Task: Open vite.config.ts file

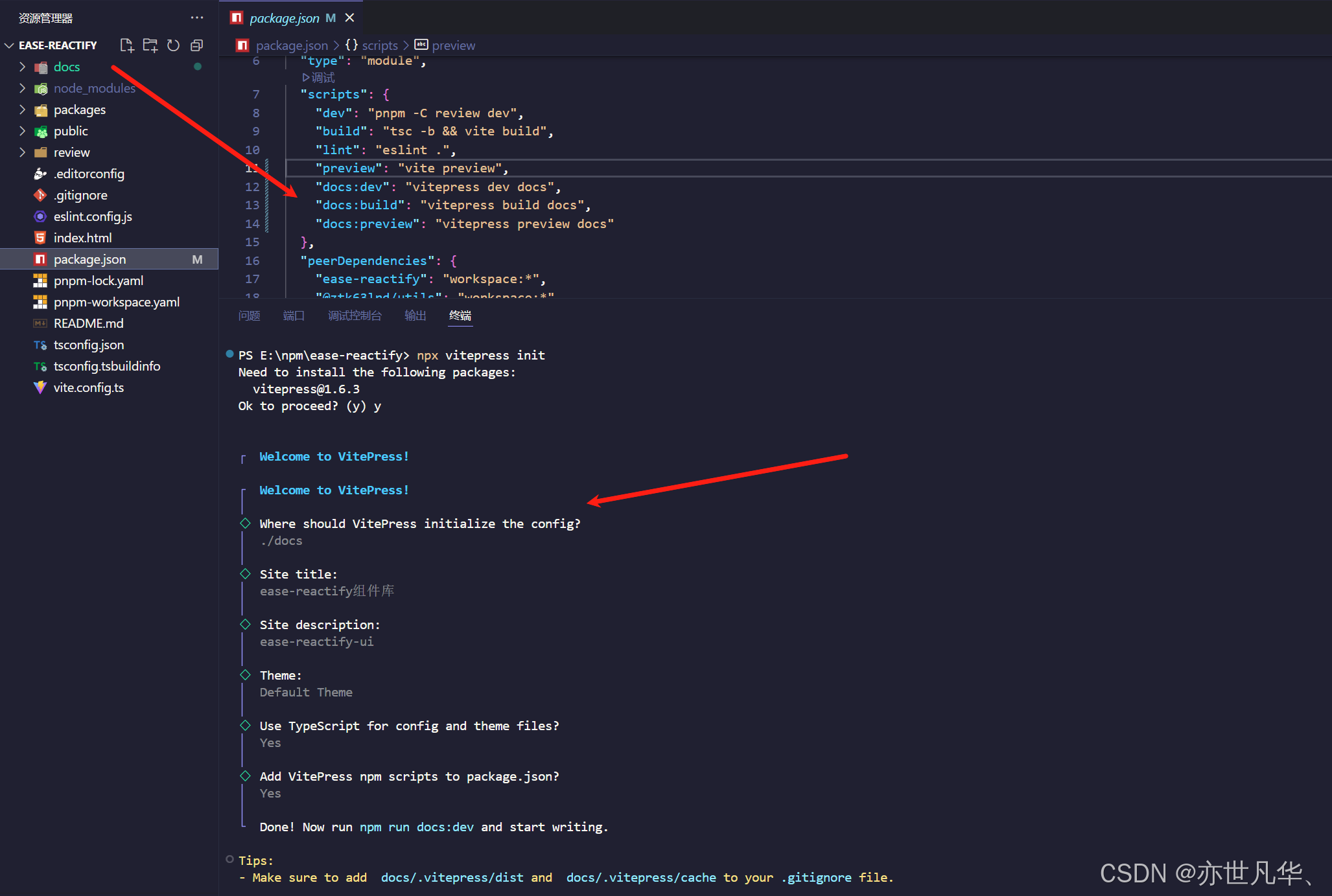Action: point(89,387)
